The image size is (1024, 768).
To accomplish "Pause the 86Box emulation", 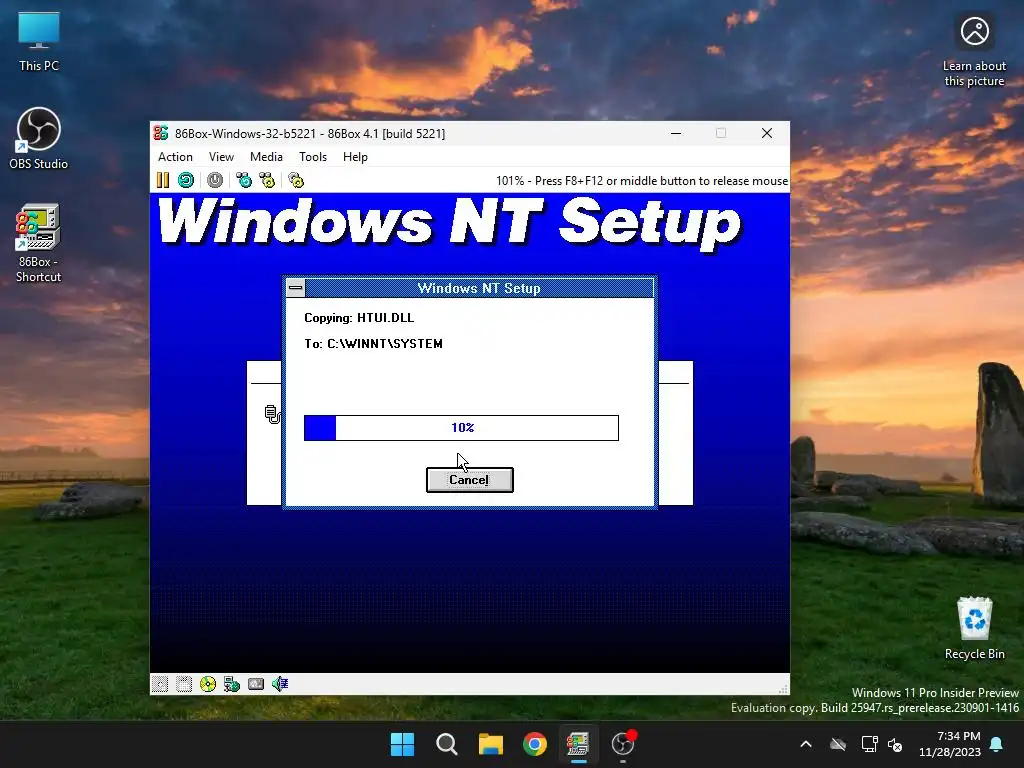I will coord(163,180).
